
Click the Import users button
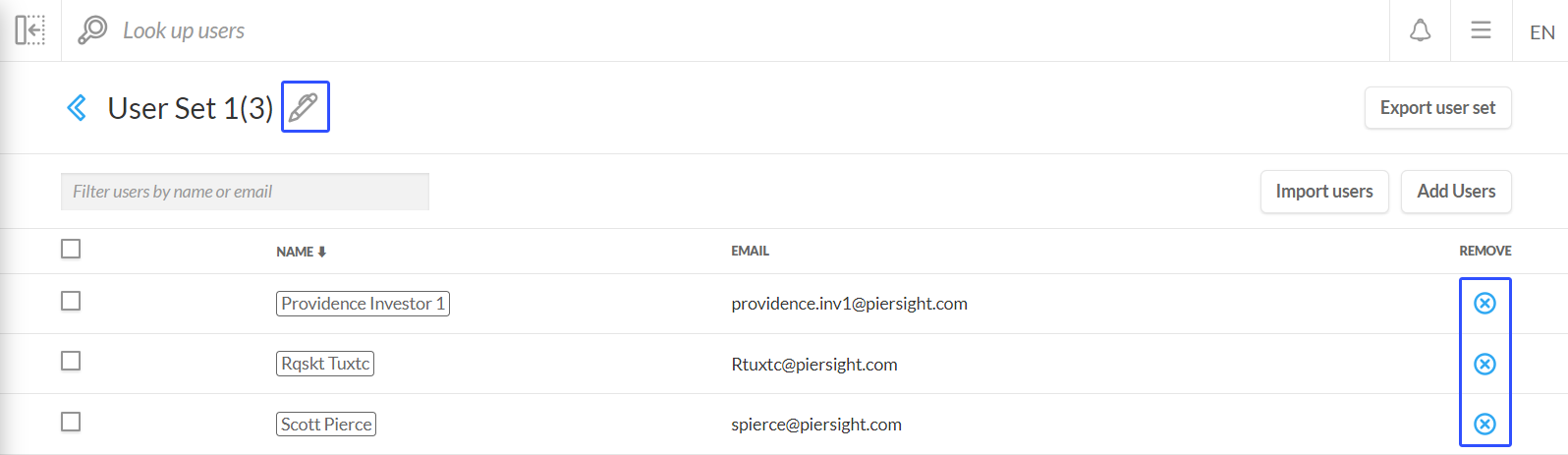click(x=1323, y=192)
